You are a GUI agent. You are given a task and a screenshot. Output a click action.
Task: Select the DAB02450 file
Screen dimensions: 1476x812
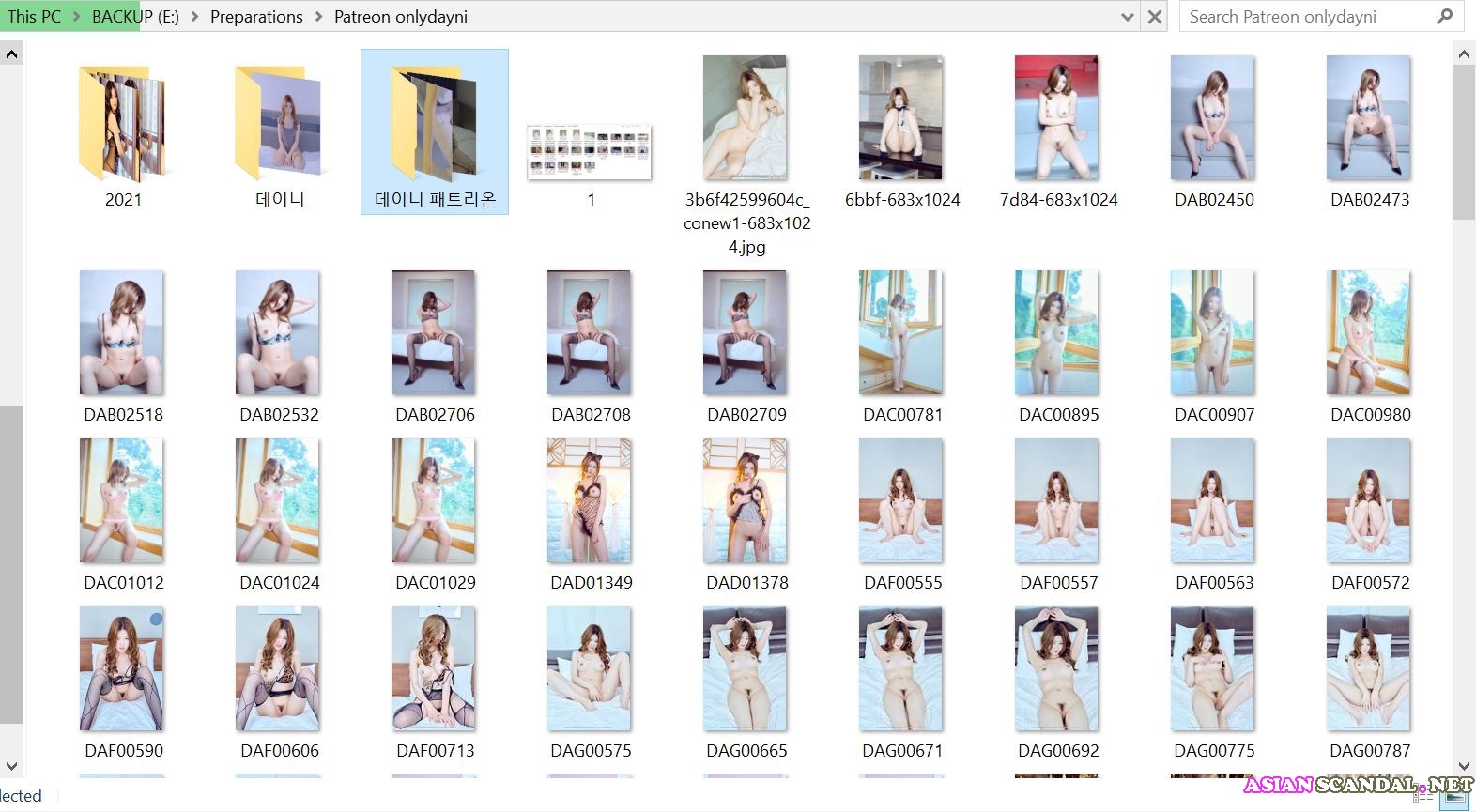(x=1214, y=131)
